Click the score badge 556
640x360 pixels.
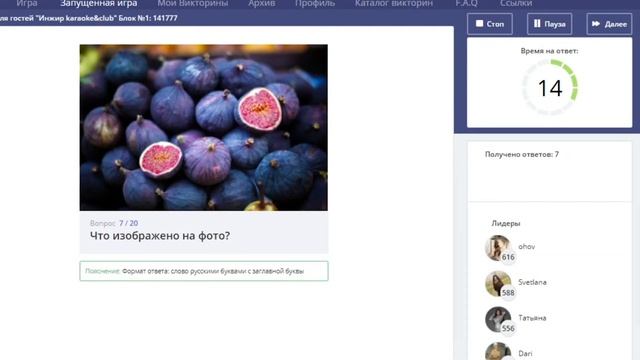(x=508, y=328)
